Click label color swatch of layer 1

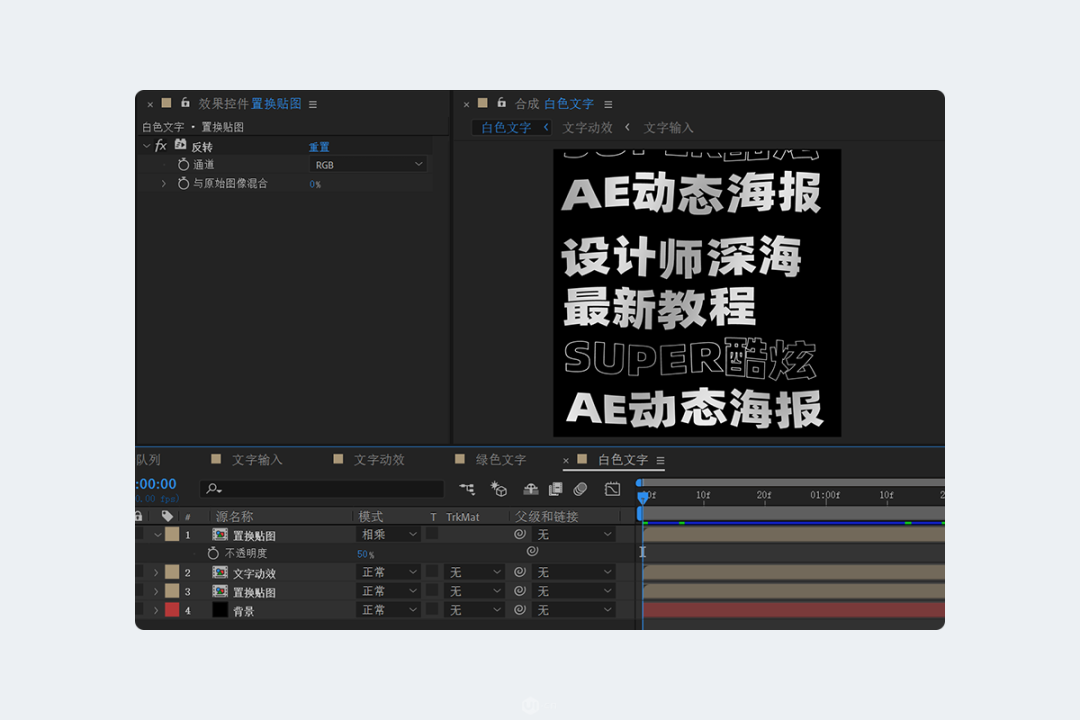pyautogui.click(x=172, y=534)
